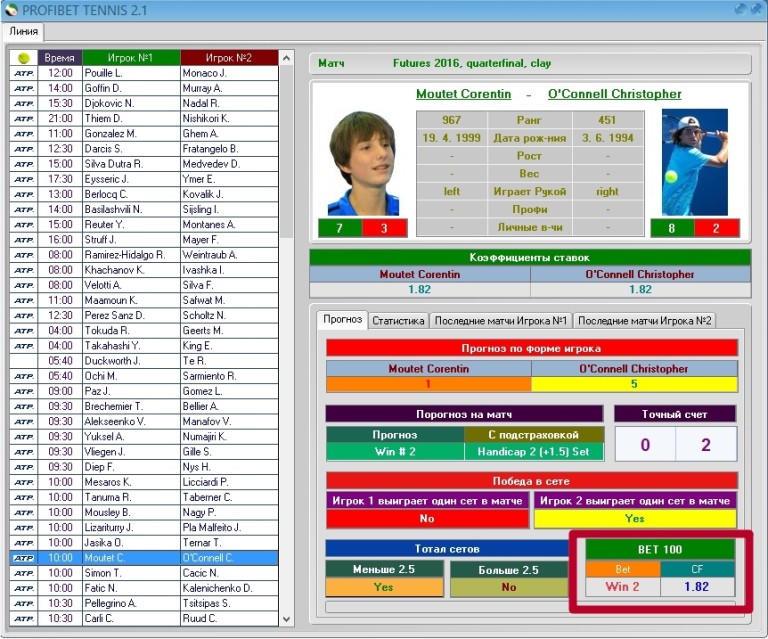The width and height of the screenshot is (768, 639).
Task: Click ATP icon in the Pouille L. row
Action: (x=23, y=73)
